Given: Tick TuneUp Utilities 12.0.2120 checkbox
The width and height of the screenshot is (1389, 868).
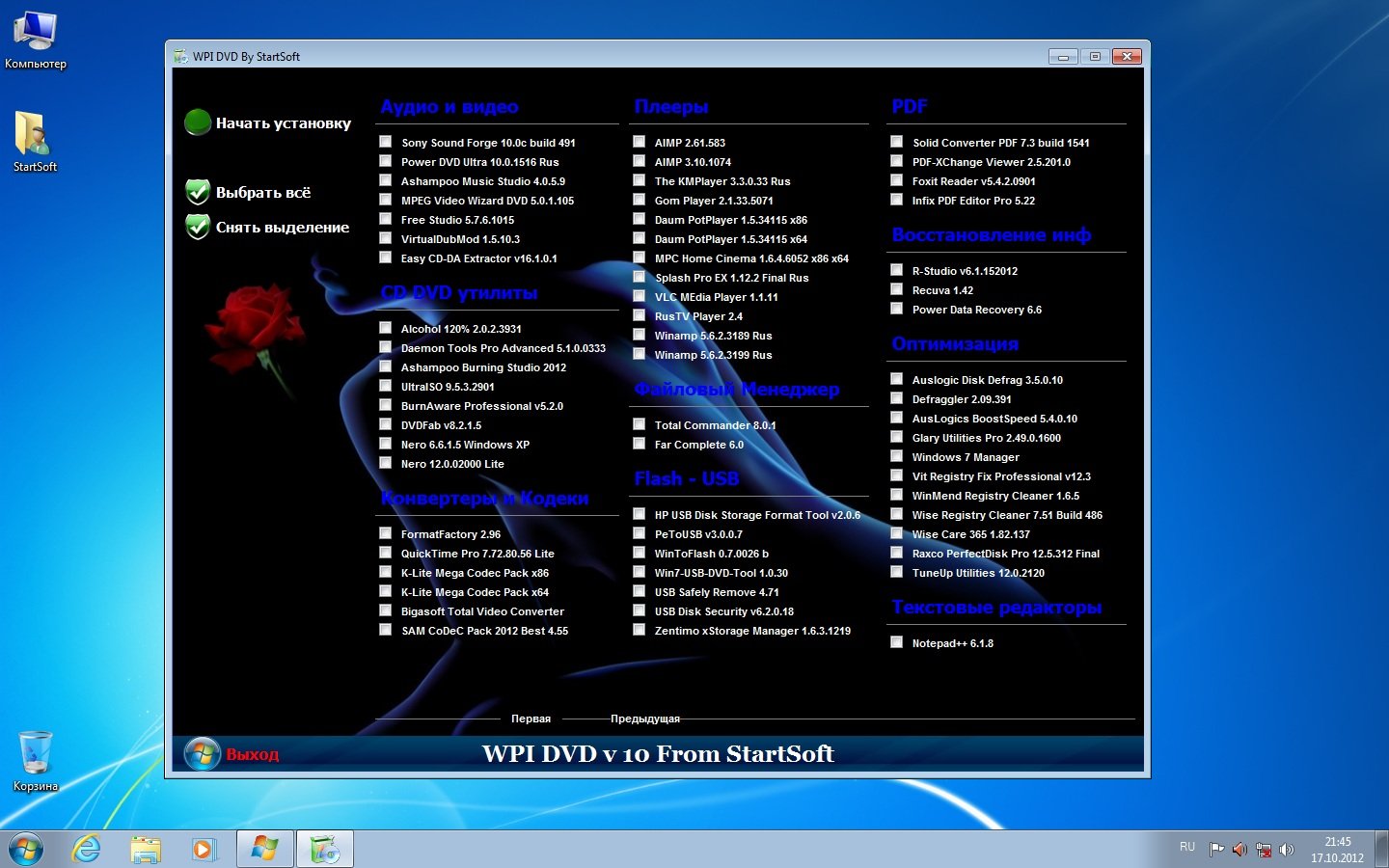Looking at the screenshot, I should [x=896, y=571].
